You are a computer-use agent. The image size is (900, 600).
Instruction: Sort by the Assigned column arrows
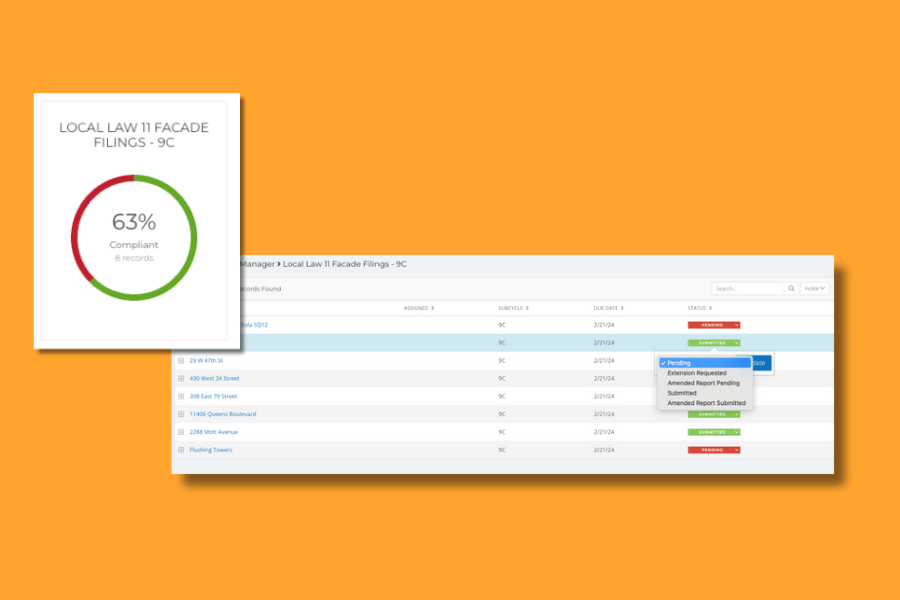click(x=432, y=308)
